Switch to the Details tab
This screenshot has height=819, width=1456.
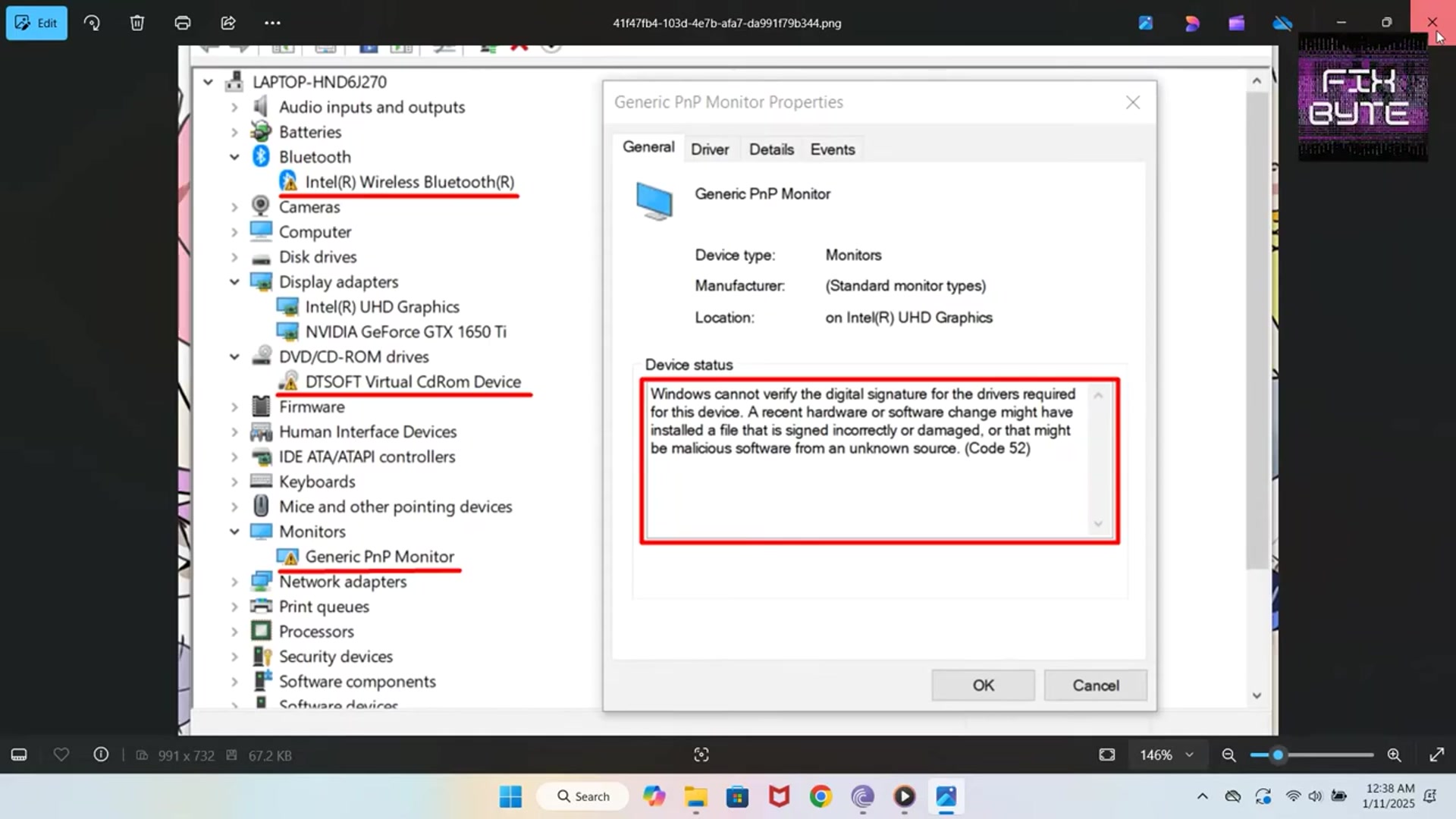[x=771, y=149]
